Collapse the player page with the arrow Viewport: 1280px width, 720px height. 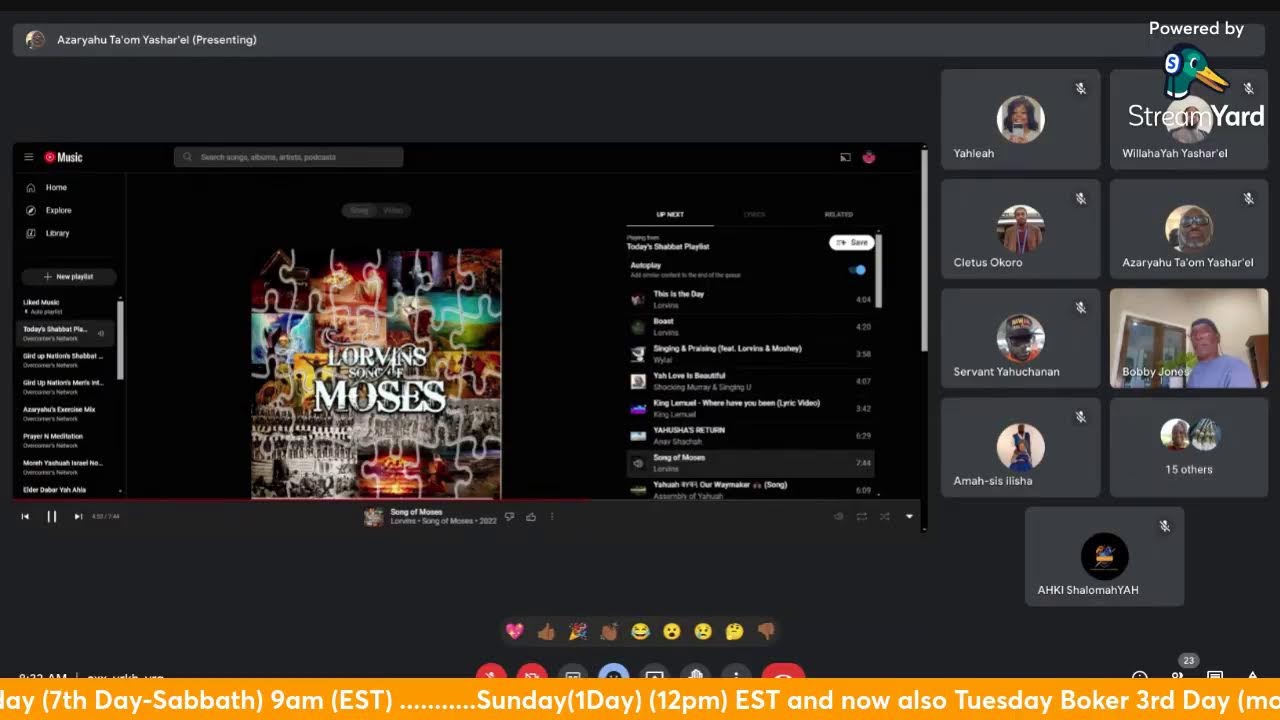909,516
